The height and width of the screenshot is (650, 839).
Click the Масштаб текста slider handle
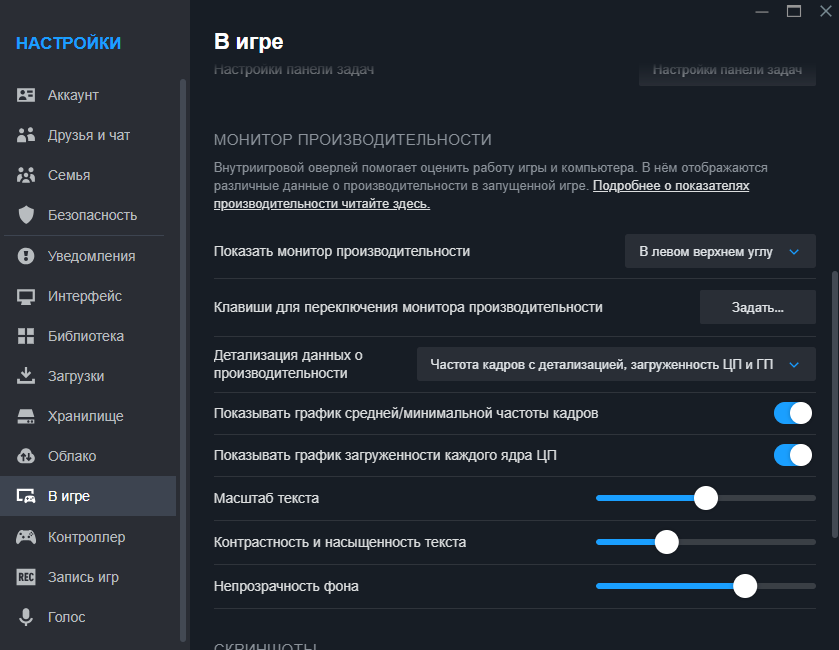706,498
